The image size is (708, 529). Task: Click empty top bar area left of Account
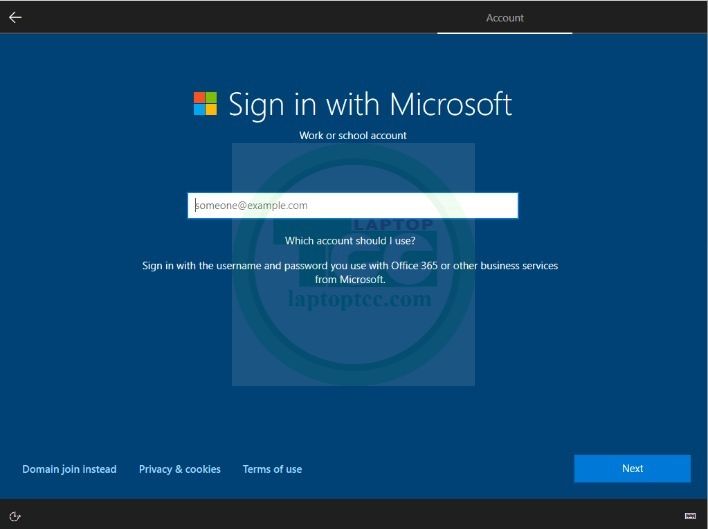230,17
